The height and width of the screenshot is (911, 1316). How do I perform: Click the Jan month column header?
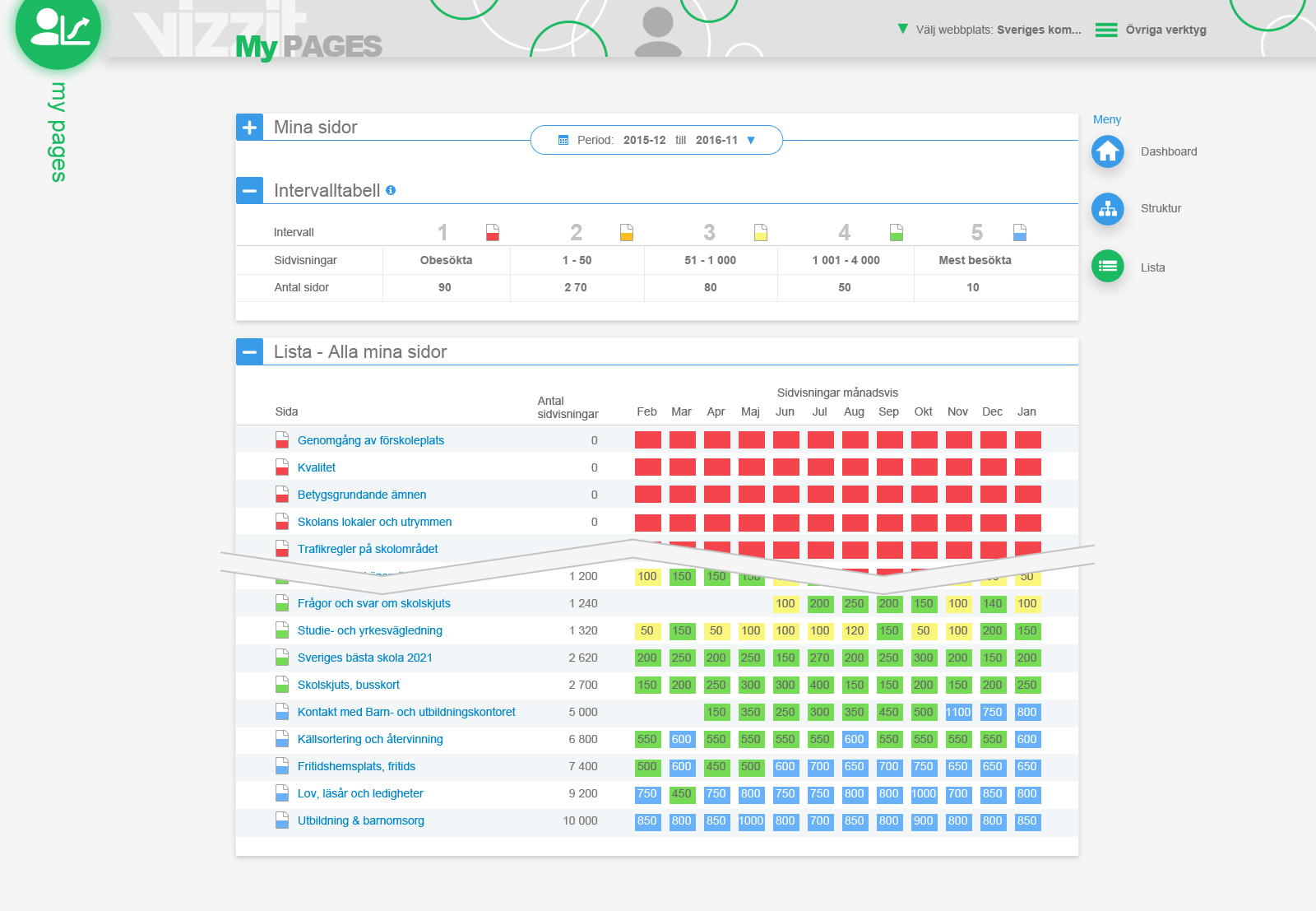pyautogui.click(x=1026, y=411)
